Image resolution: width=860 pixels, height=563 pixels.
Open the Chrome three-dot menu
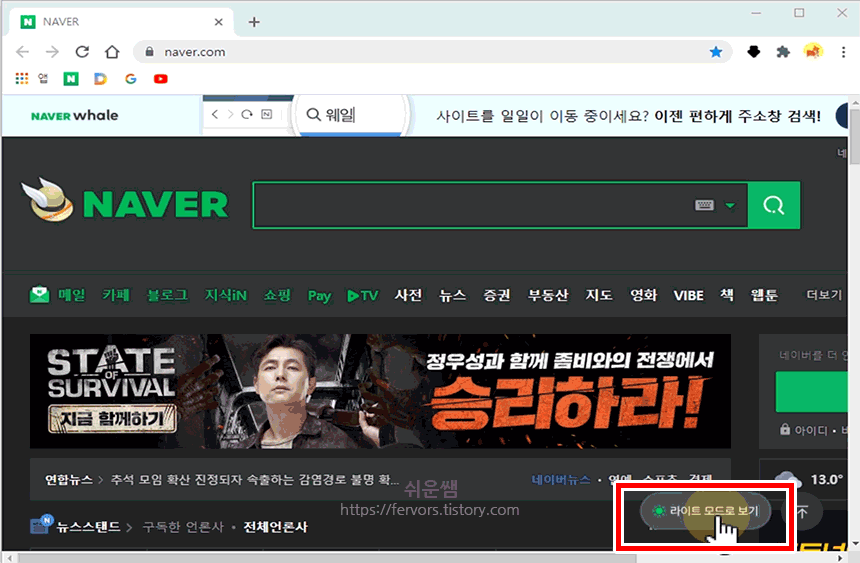pyautogui.click(x=843, y=52)
